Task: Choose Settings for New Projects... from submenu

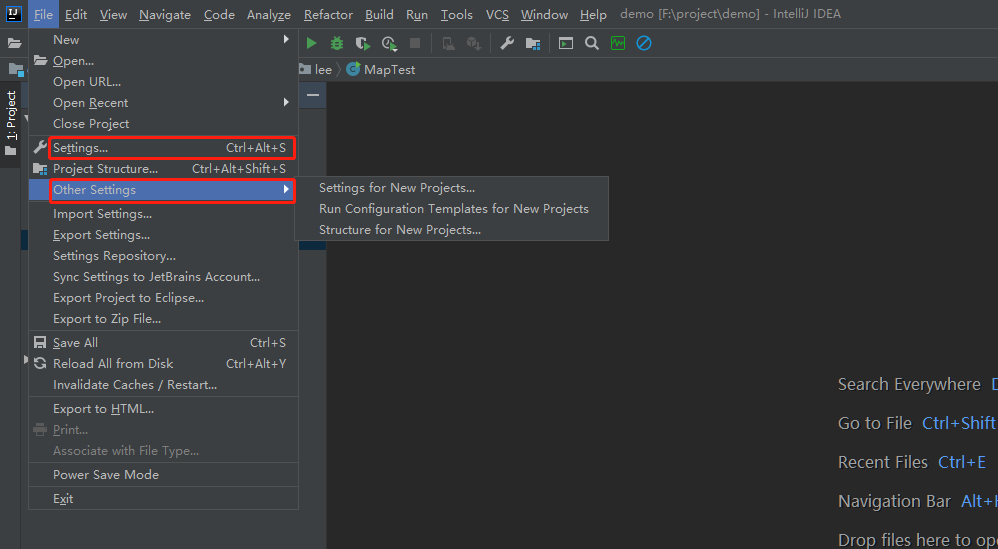Action: pyautogui.click(x=397, y=188)
